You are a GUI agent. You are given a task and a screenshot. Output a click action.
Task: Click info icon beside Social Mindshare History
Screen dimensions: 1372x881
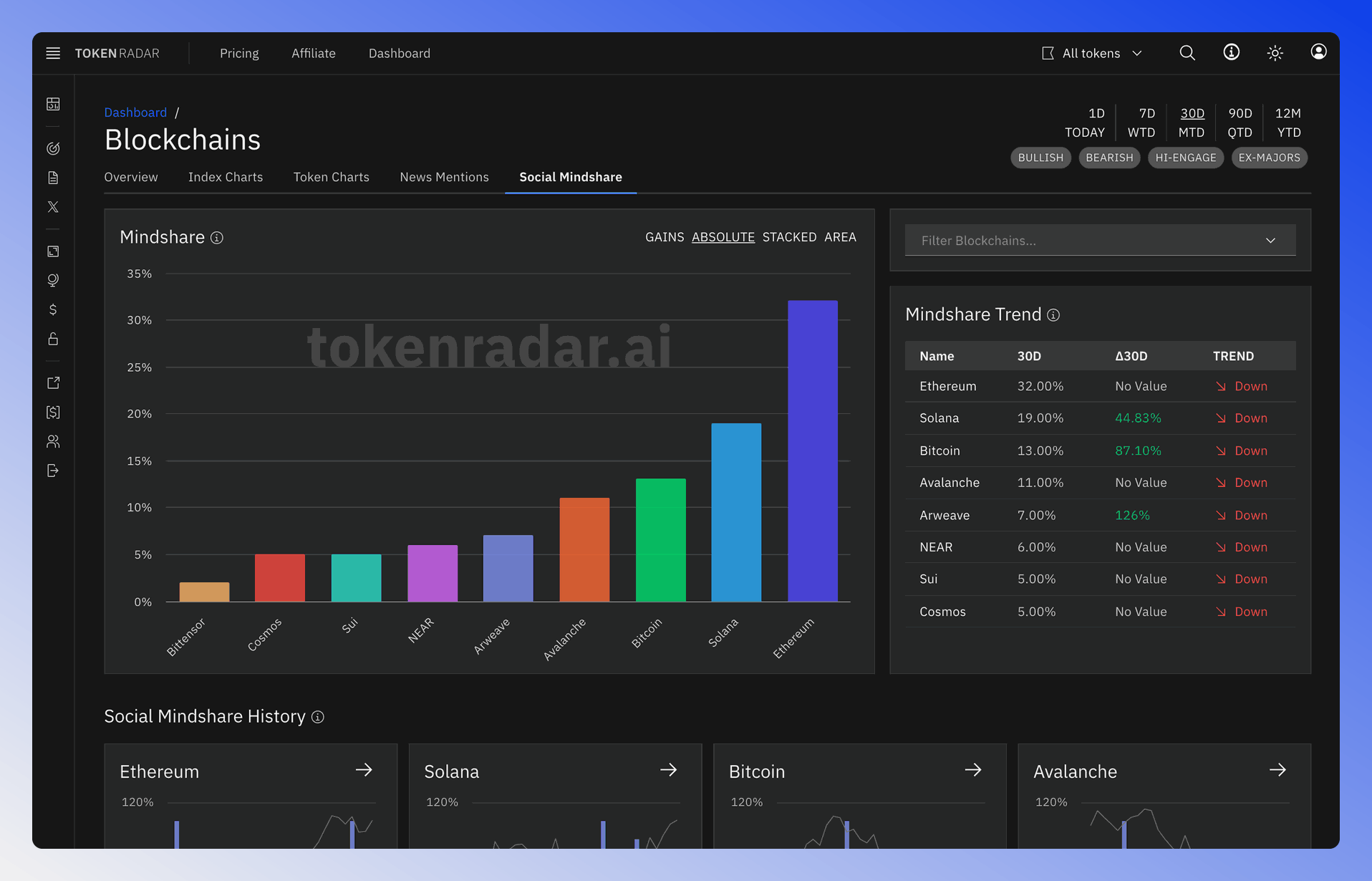(318, 717)
